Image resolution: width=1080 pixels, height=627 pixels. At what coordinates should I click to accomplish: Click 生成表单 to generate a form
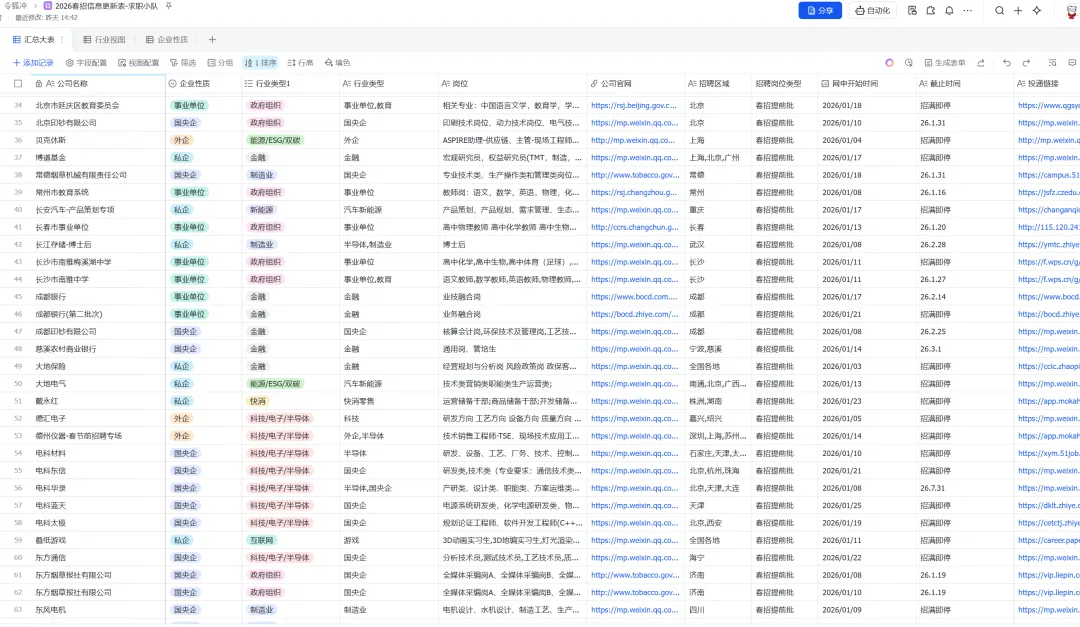944,63
